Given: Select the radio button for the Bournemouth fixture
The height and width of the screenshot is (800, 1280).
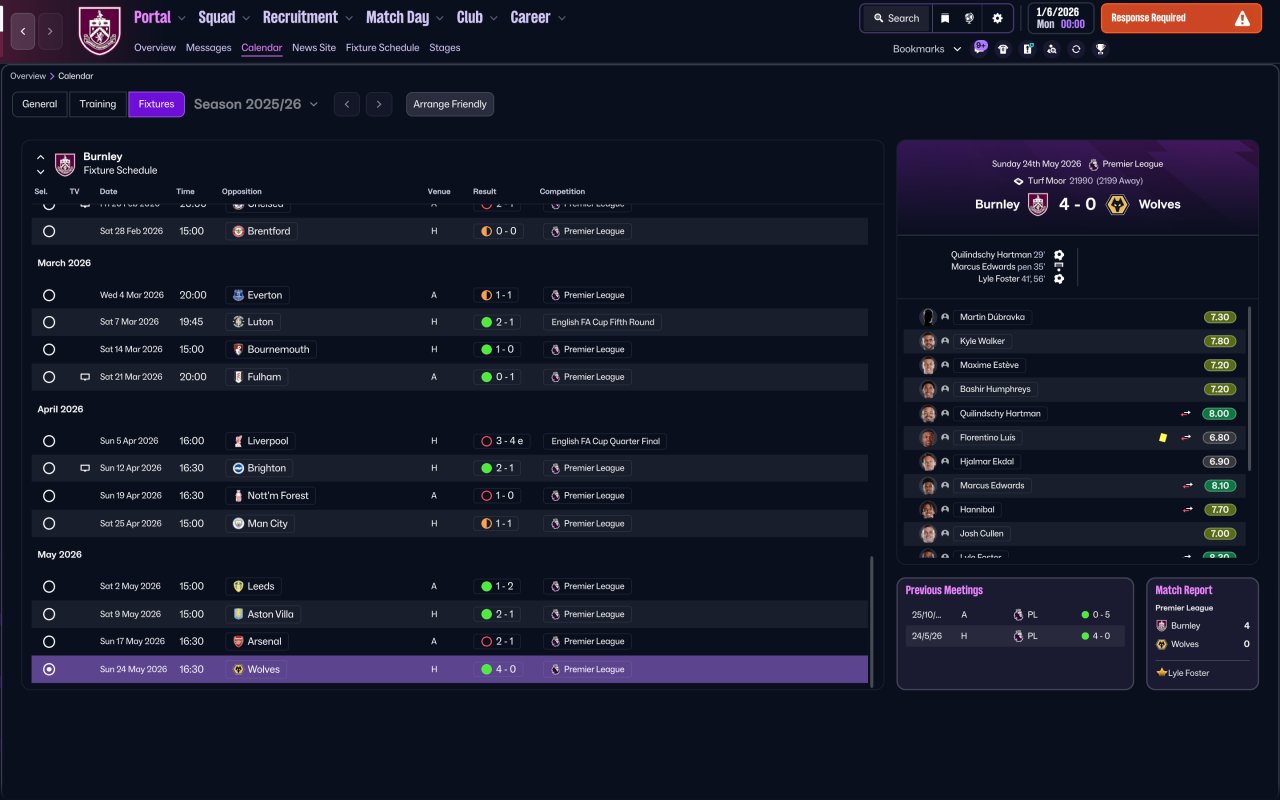Looking at the screenshot, I should (49, 350).
